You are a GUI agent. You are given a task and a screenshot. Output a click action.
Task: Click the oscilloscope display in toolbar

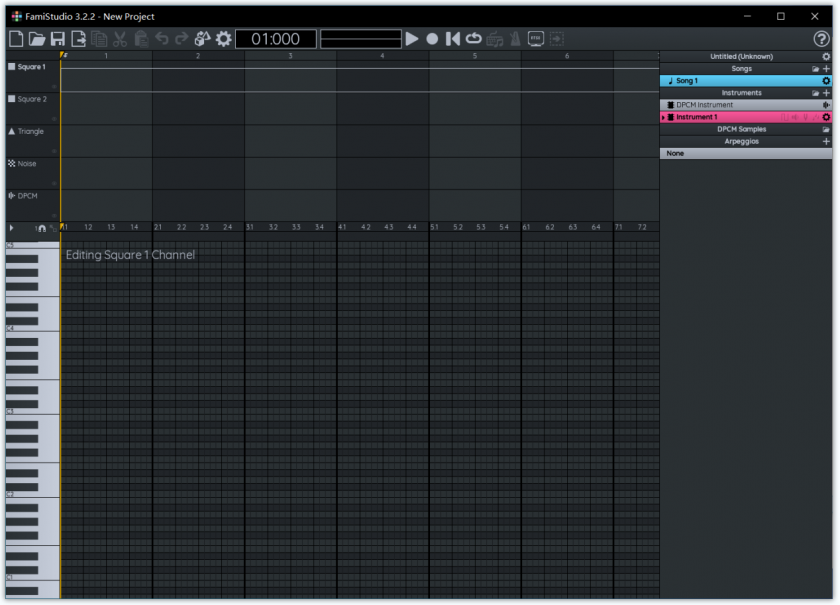click(361, 39)
